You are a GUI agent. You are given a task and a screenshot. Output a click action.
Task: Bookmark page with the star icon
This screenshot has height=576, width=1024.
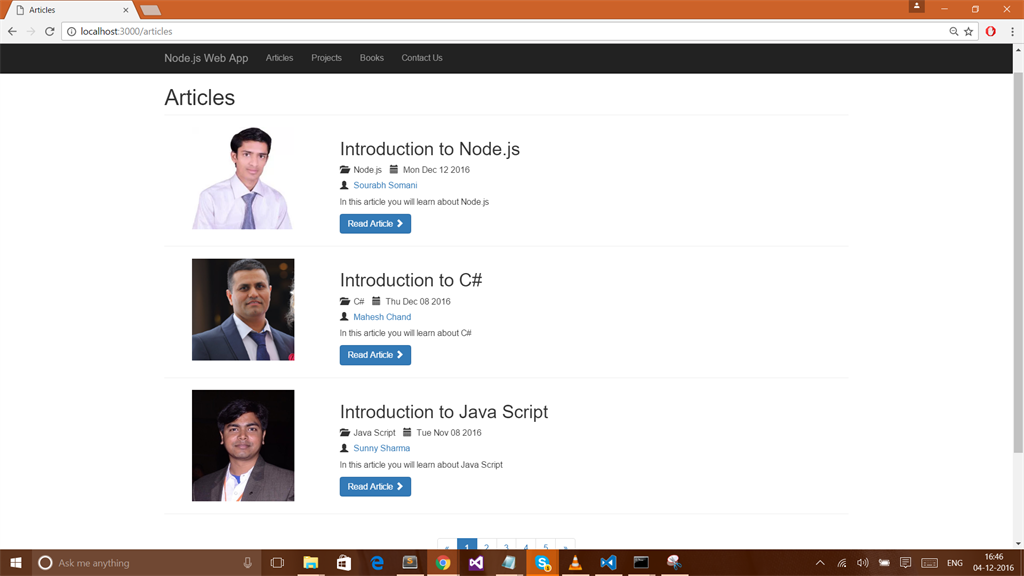pos(968,31)
